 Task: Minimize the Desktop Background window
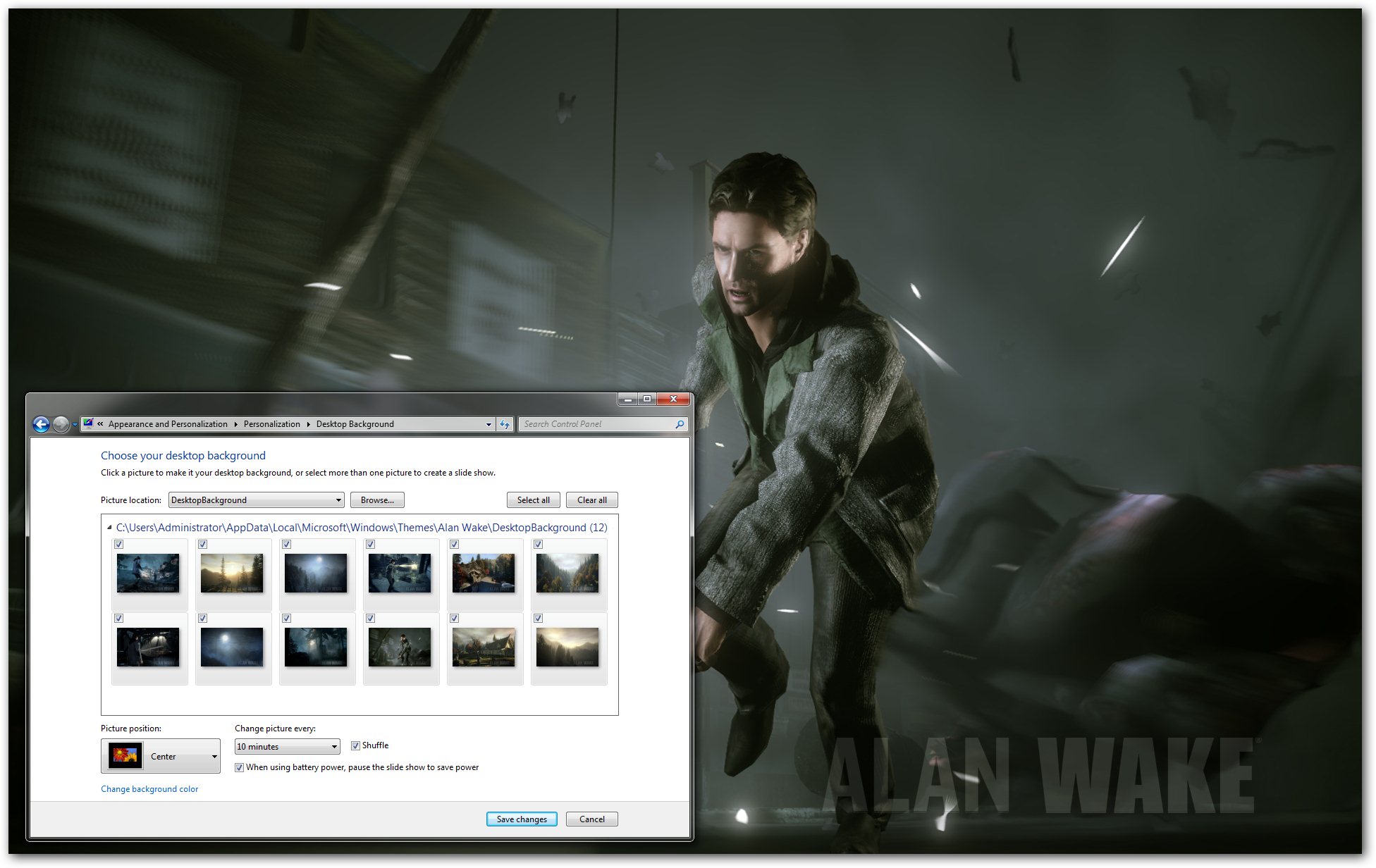(628, 399)
